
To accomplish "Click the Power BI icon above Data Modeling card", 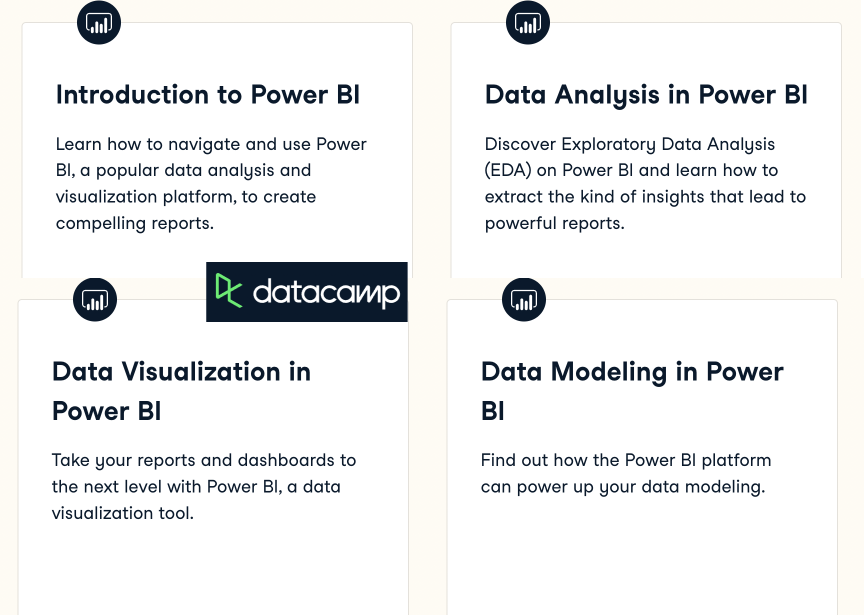I will pyautogui.click(x=524, y=300).
